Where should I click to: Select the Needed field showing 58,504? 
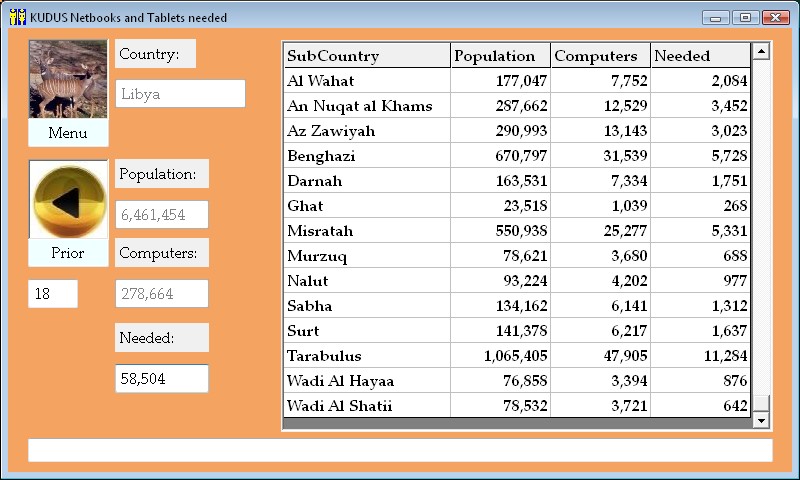coord(161,379)
